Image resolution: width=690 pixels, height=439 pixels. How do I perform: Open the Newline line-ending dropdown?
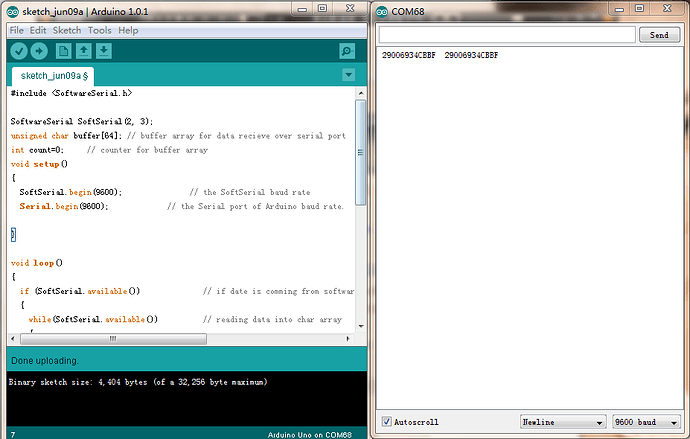563,422
